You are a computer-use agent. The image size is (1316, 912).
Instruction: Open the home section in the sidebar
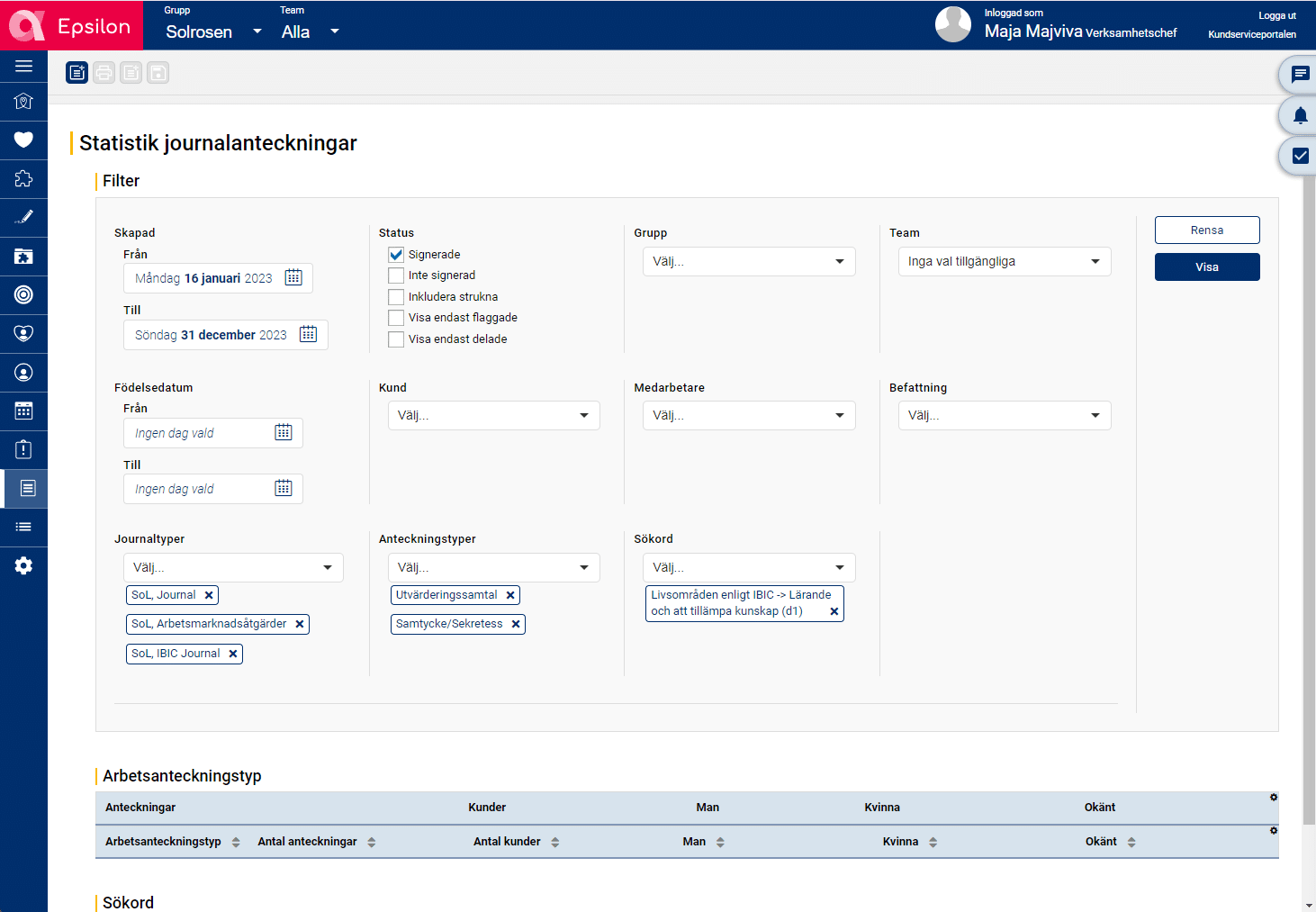23,101
